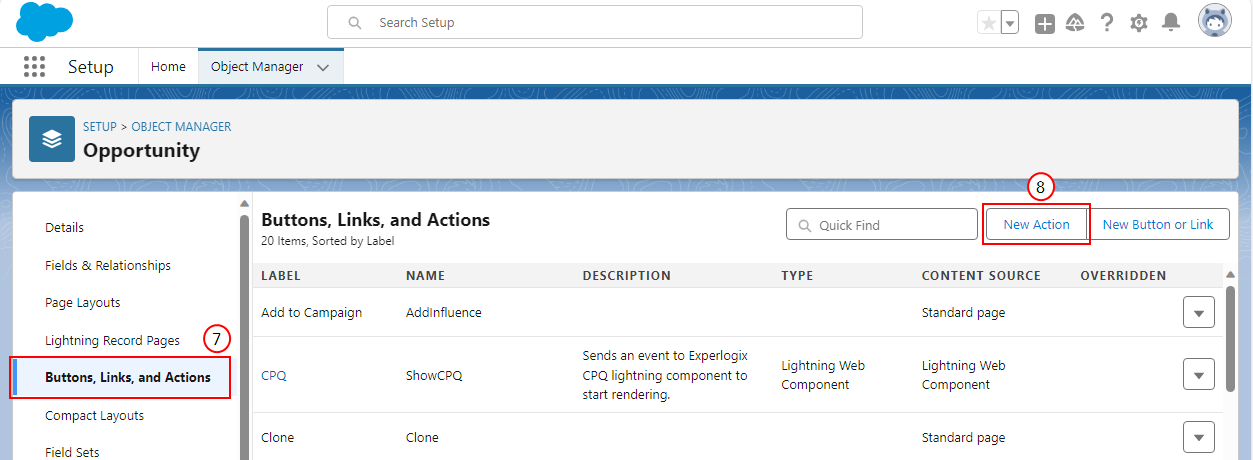Open the user profile avatar
This screenshot has width=1253, height=460.
tap(1215, 21)
